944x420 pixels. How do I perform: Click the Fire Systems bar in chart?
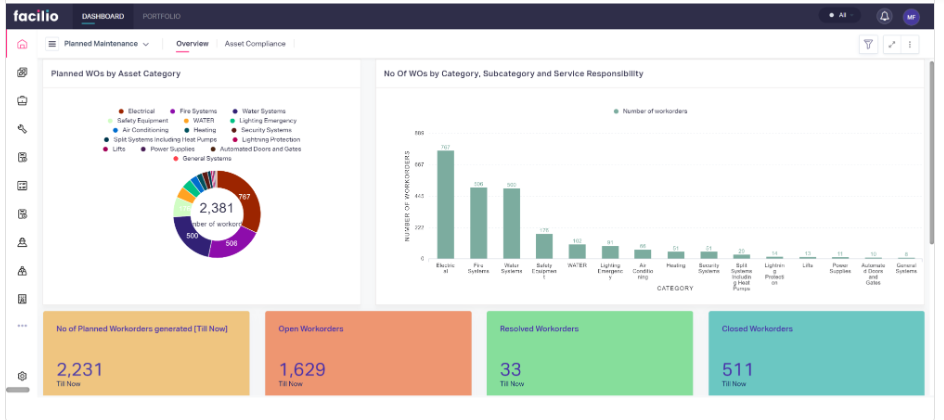point(479,223)
